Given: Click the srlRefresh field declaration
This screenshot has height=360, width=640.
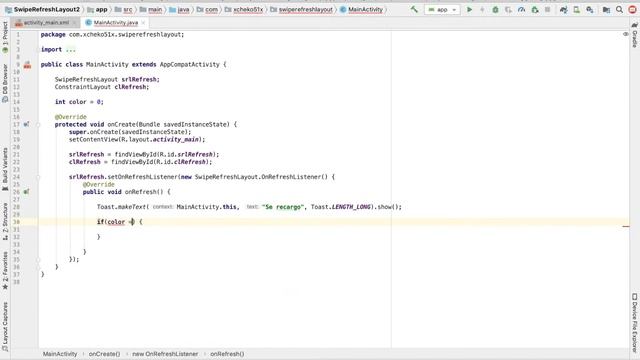Looking at the screenshot, I should (x=107, y=80).
